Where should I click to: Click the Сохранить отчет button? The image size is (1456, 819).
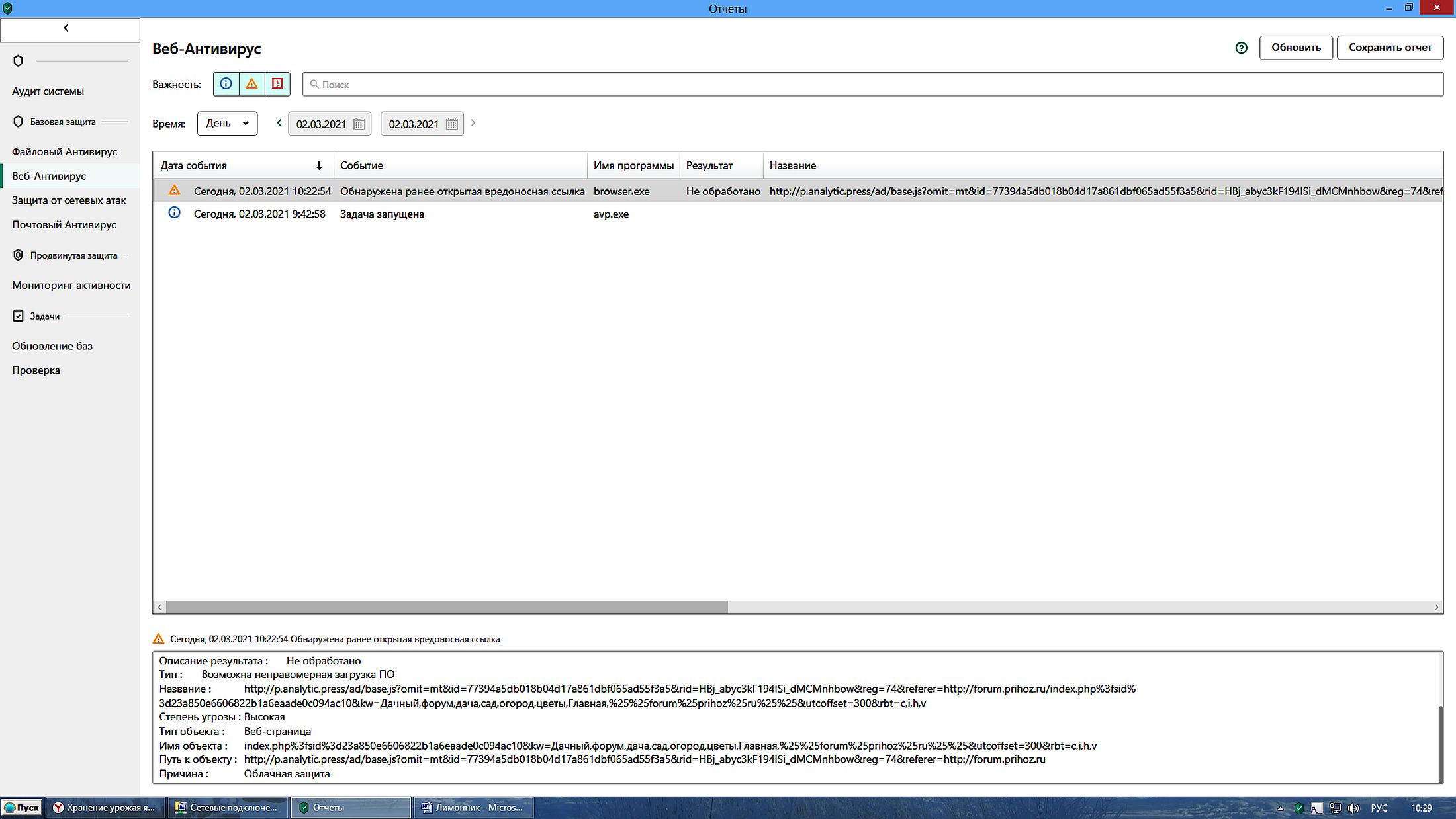coord(1389,48)
